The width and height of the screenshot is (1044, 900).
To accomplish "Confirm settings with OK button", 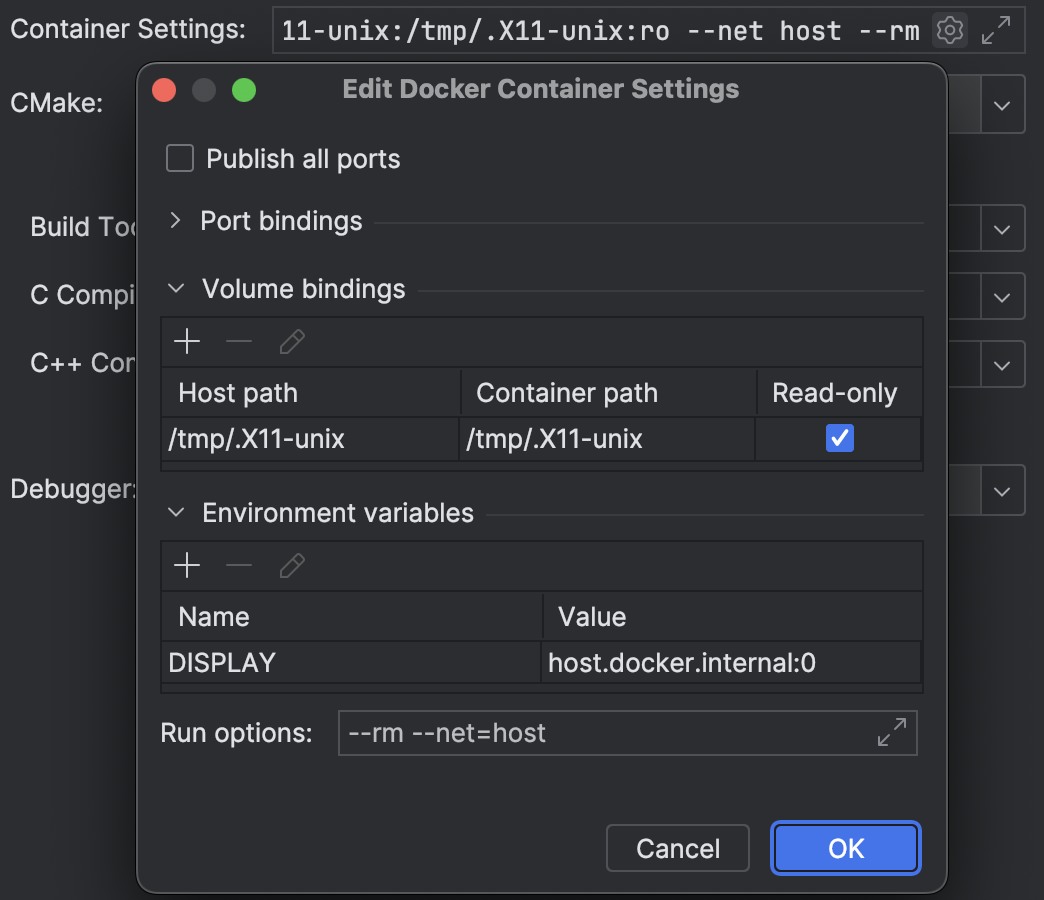I will tap(845, 849).
